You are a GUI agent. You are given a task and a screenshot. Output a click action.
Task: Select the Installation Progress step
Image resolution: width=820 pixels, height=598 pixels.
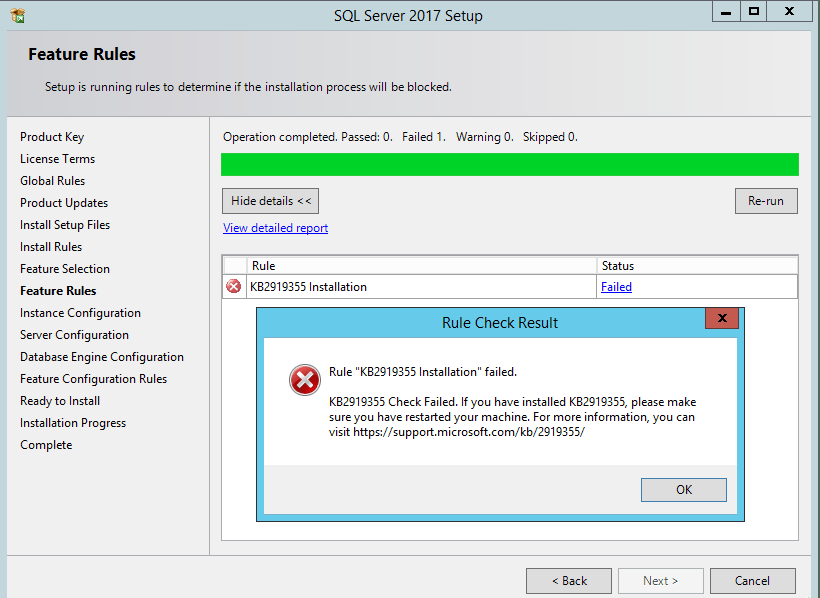pyautogui.click(x=73, y=423)
